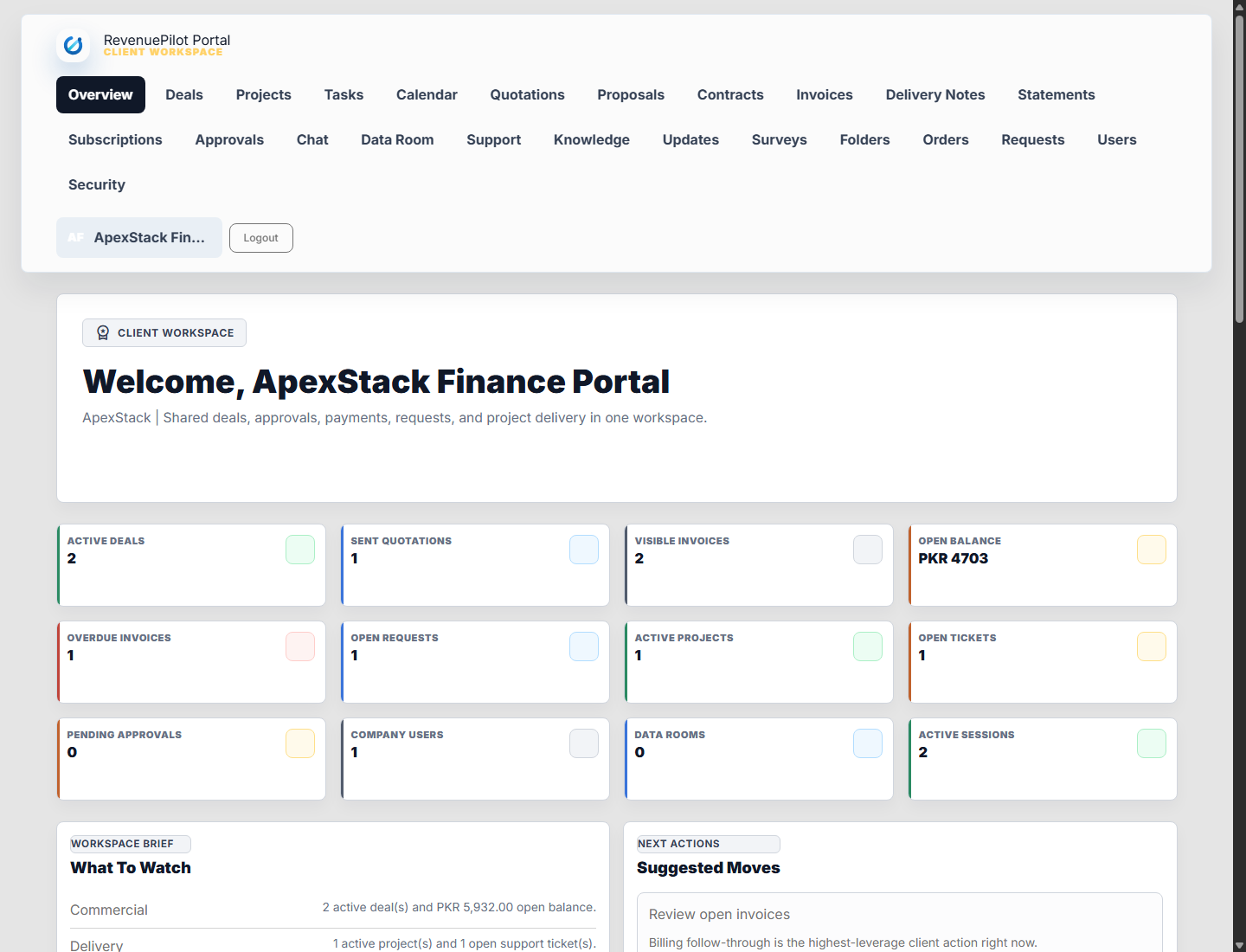Click the Active Deals card icon
This screenshot has width=1246, height=952.
click(300, 550)
